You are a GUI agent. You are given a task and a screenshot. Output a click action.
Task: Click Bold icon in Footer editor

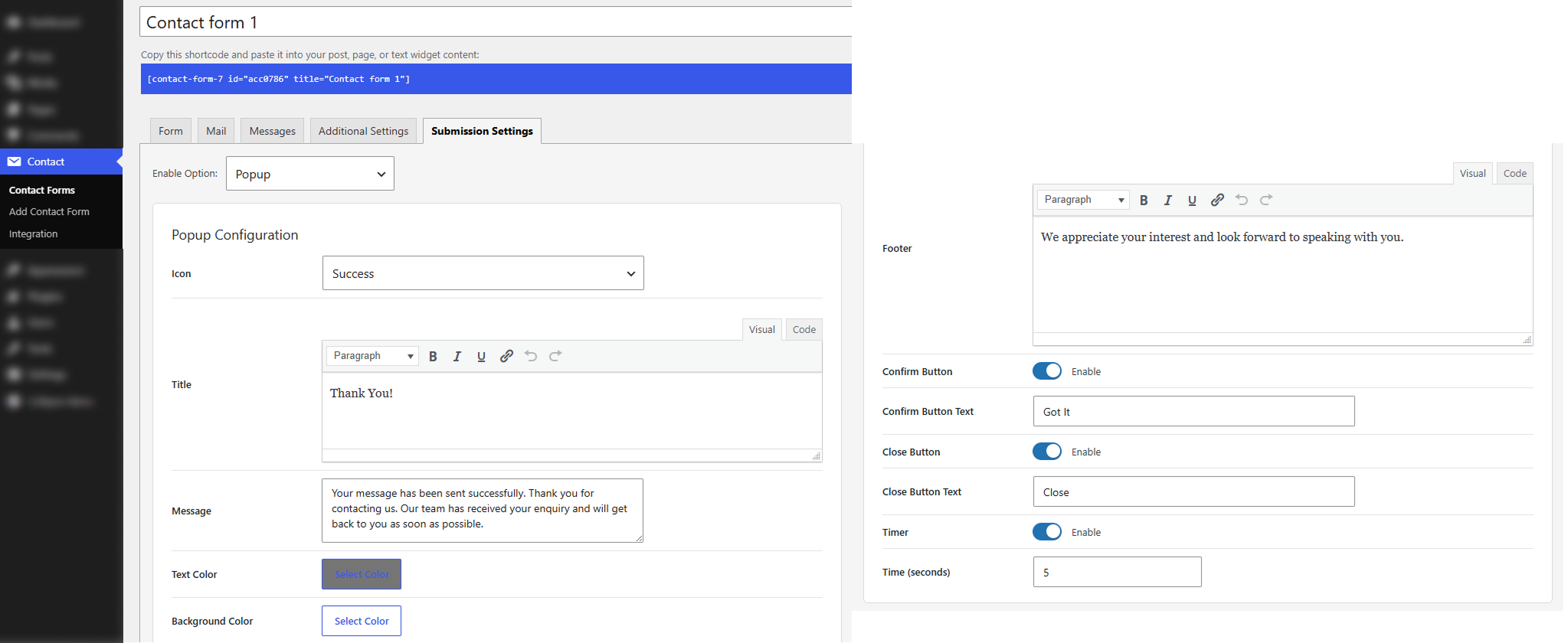[x=1144, y=200]
